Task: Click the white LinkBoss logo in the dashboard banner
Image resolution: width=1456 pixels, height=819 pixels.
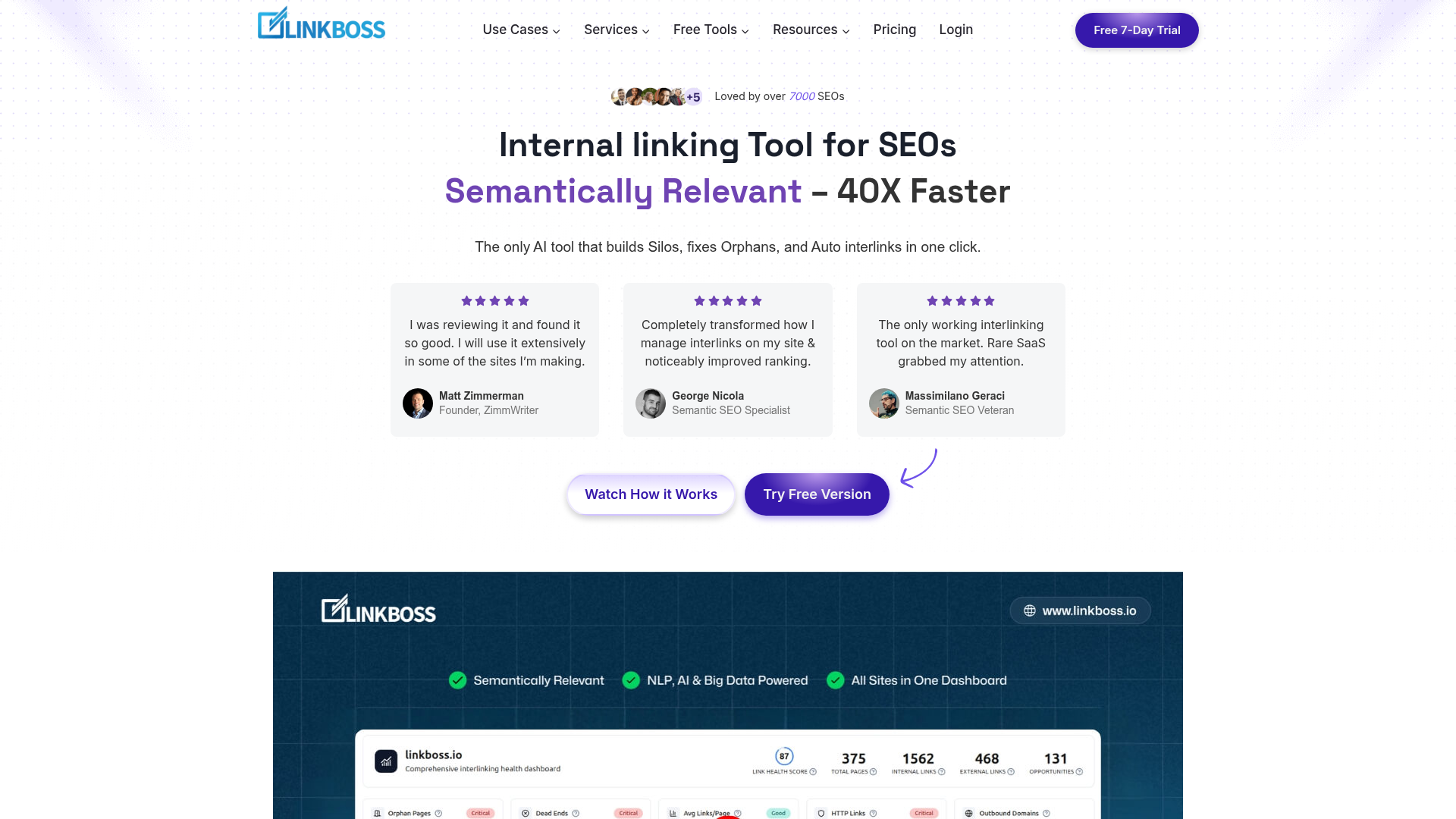Action: coord(378,609)
